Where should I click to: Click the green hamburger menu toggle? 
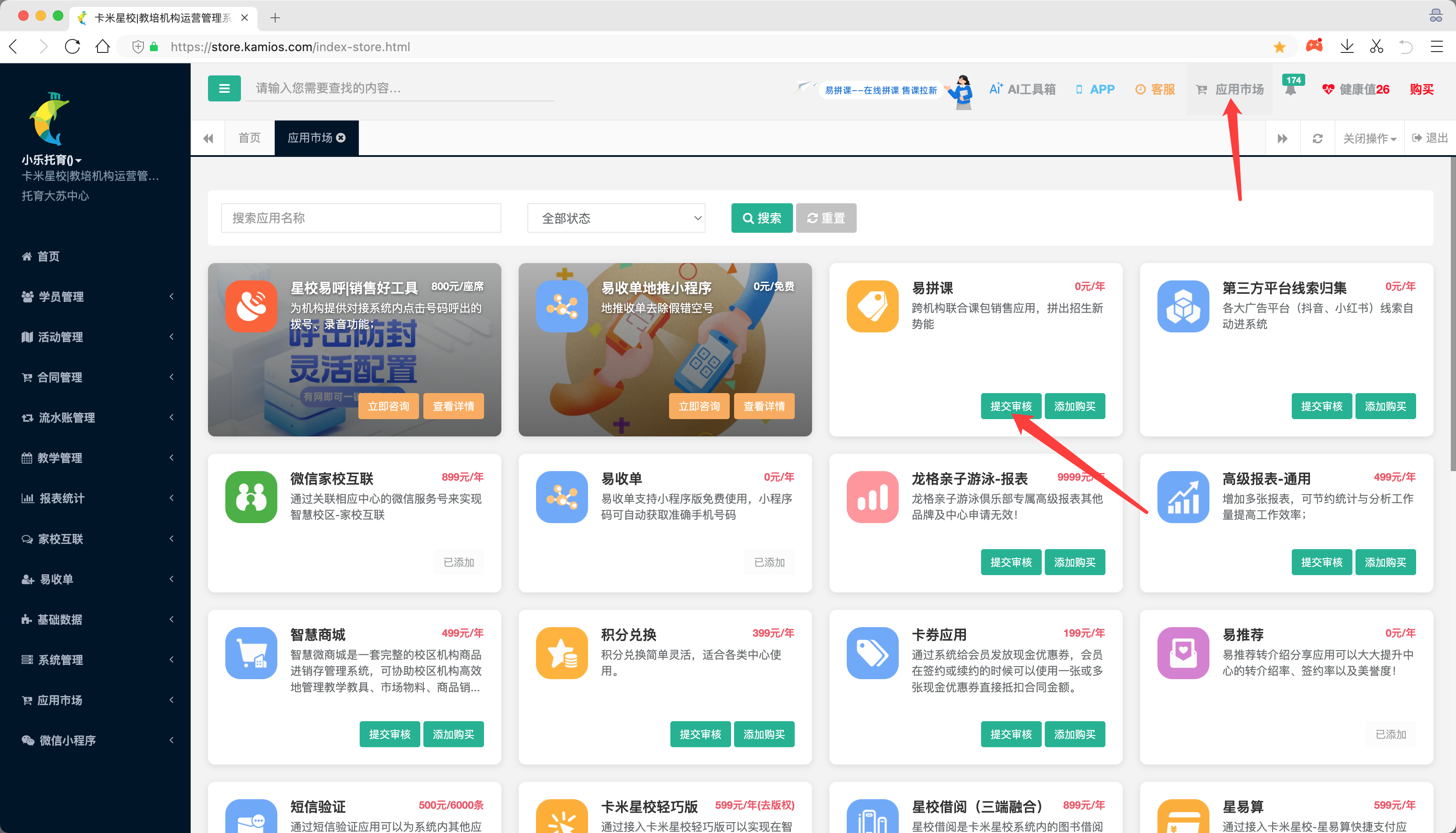(224, 89)
